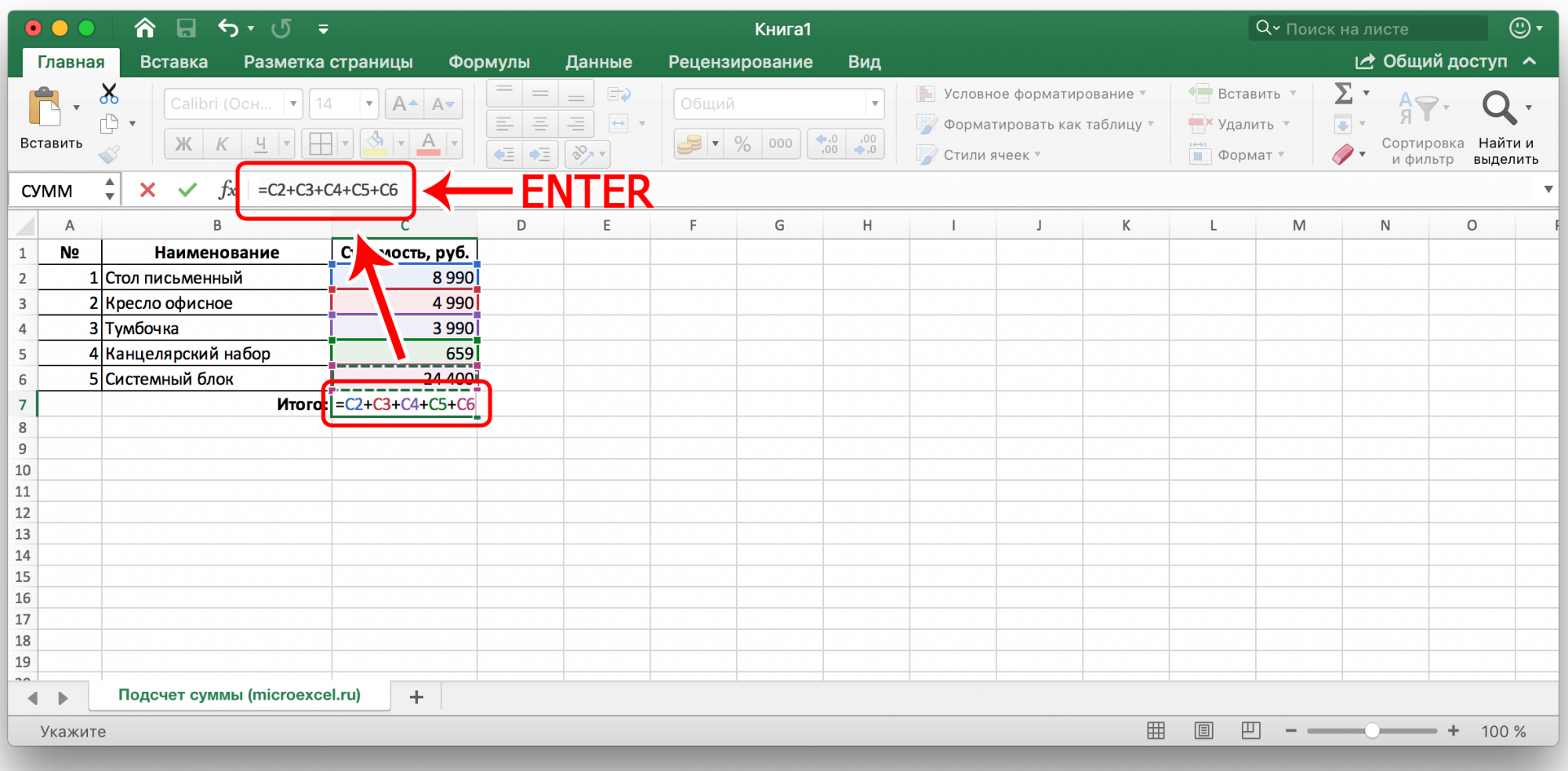Open the Данные tab
The width and height of the screenshot is (1568, 771).
pos(599,62)
